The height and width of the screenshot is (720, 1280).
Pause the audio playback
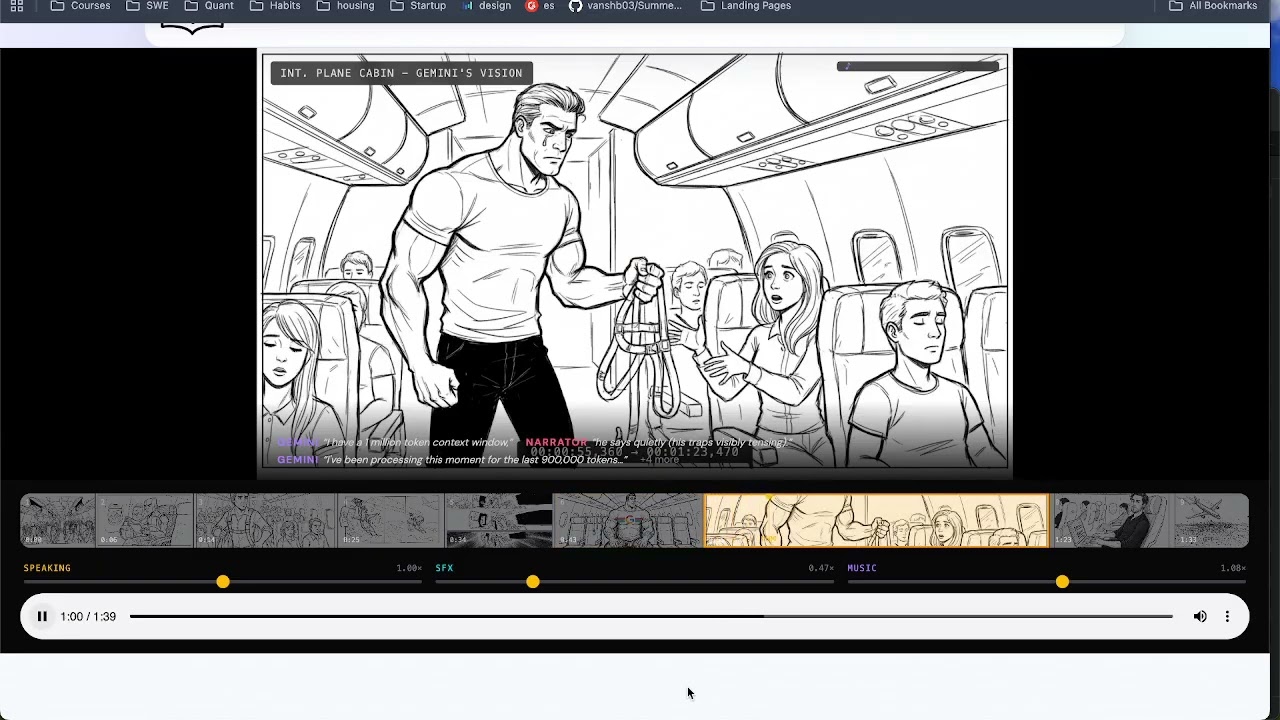(42, 617)
